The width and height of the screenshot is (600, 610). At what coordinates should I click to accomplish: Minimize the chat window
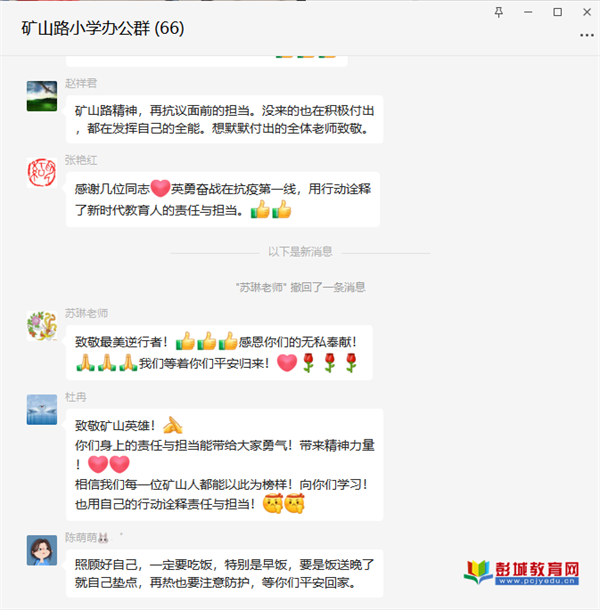528,12
